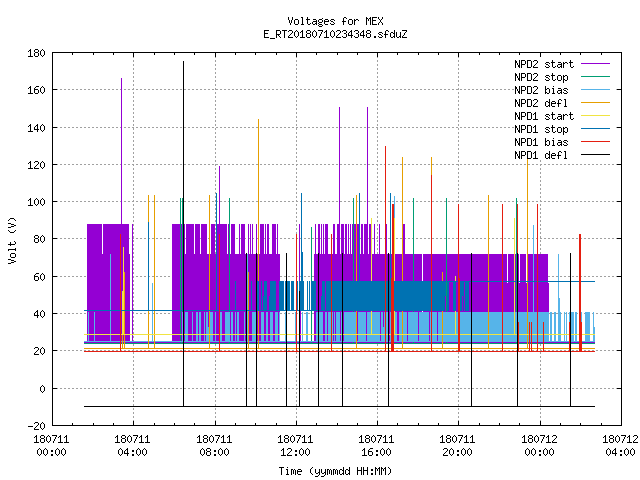Click the NPD1 stop legend label
This screenshot has width=640, height=480.
tap(541, 129)
